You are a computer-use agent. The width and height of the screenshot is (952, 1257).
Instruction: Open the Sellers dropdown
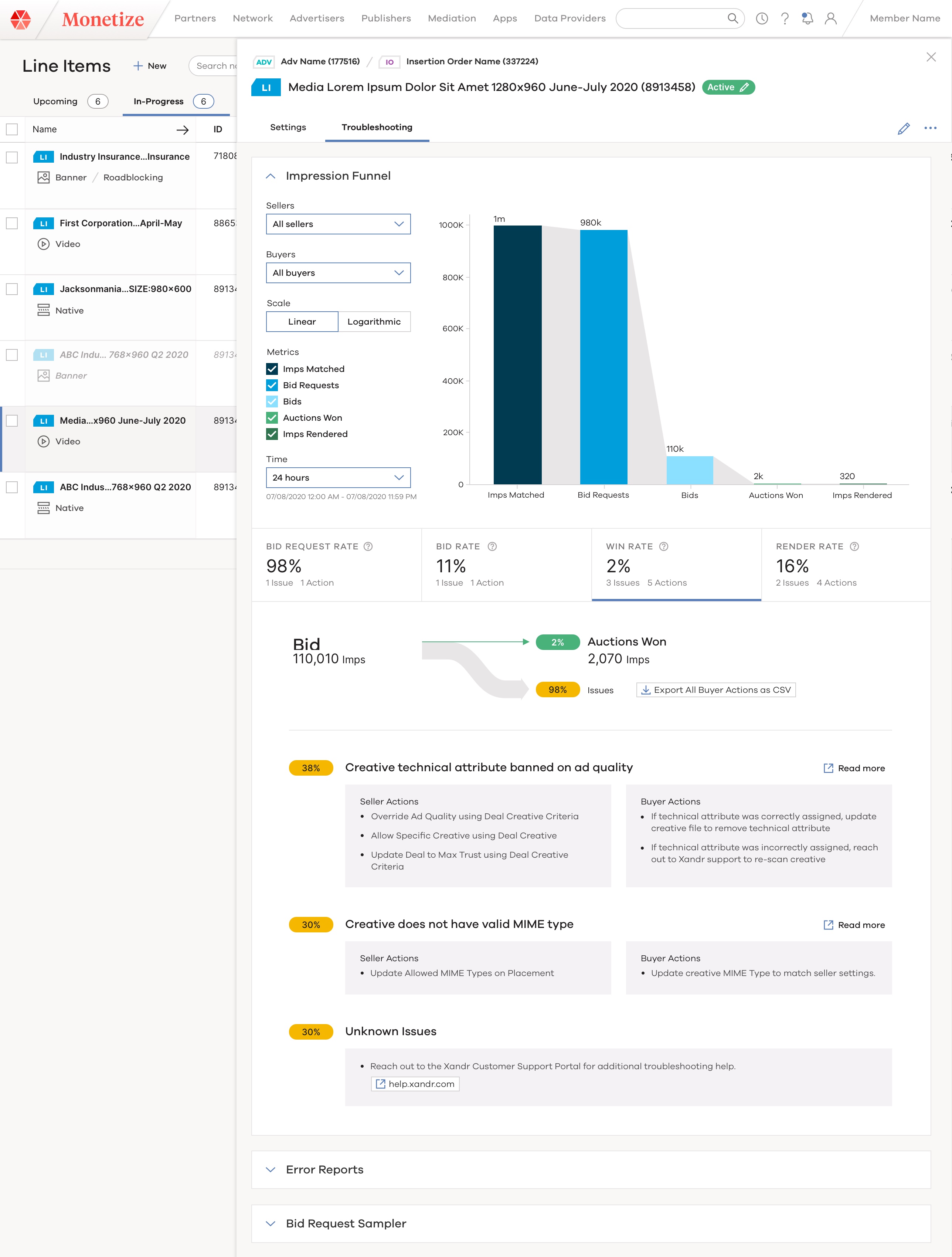coord(338,224)
